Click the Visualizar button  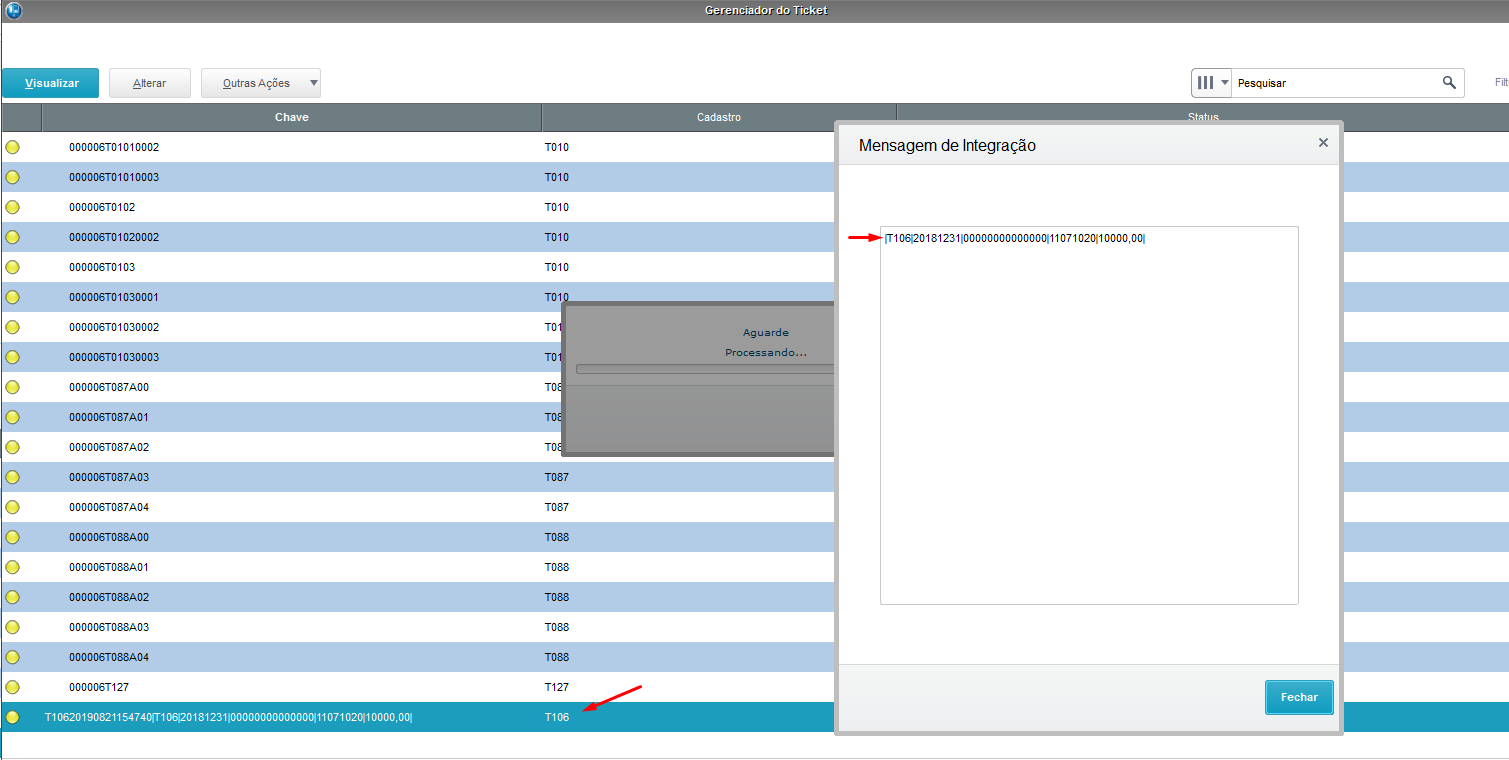[x=50, y=83]
